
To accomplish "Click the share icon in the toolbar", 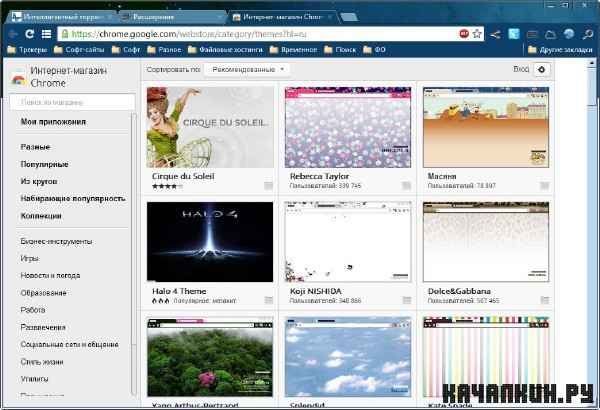I will click(495, 34).
